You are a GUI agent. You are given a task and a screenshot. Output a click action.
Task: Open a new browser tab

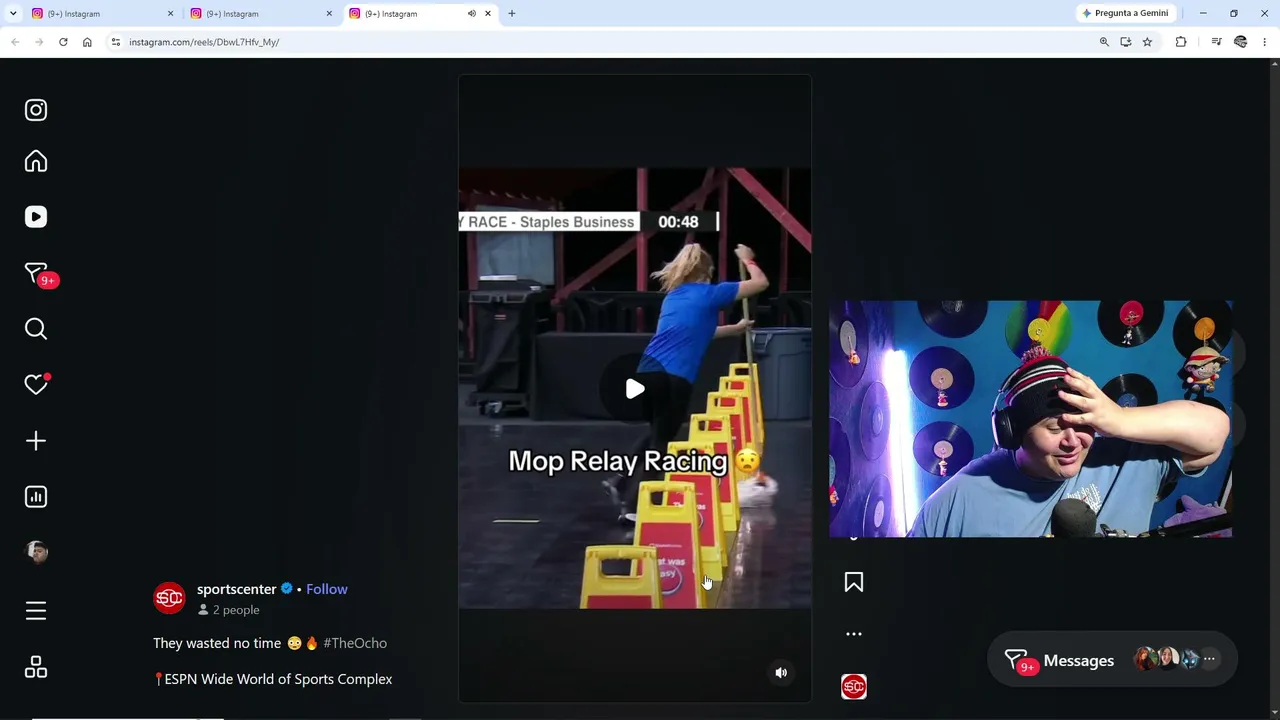click(x=512, y=14)
